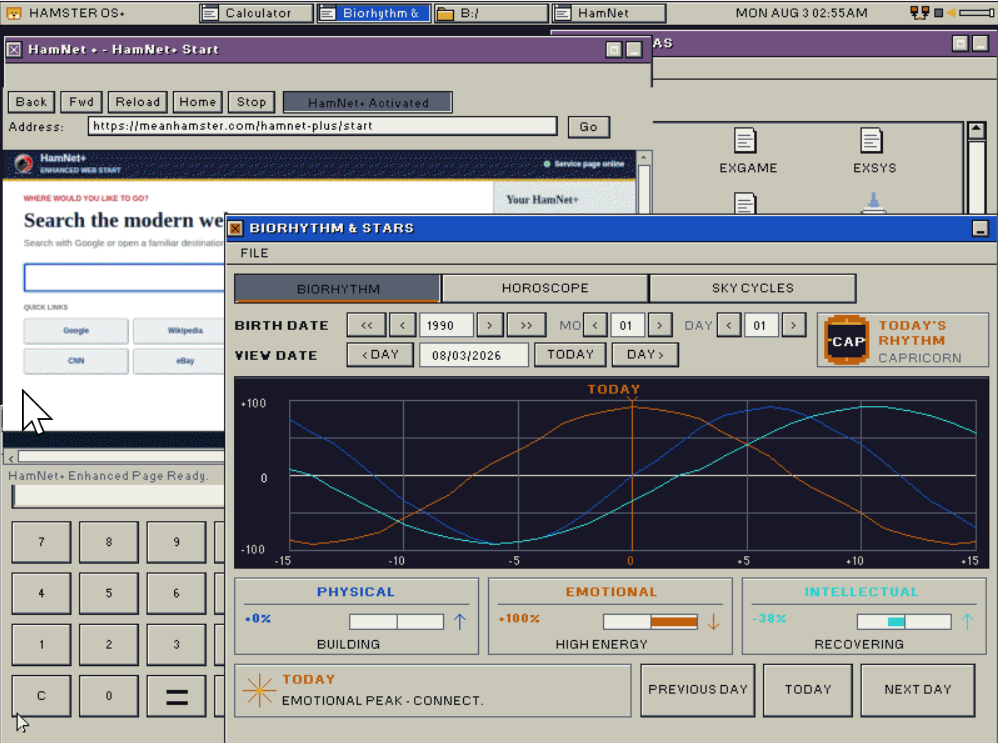The height and width of the screenshot is (743, 998).
Task: Click calculator C clear key
Action: click(x=41, y=696)
